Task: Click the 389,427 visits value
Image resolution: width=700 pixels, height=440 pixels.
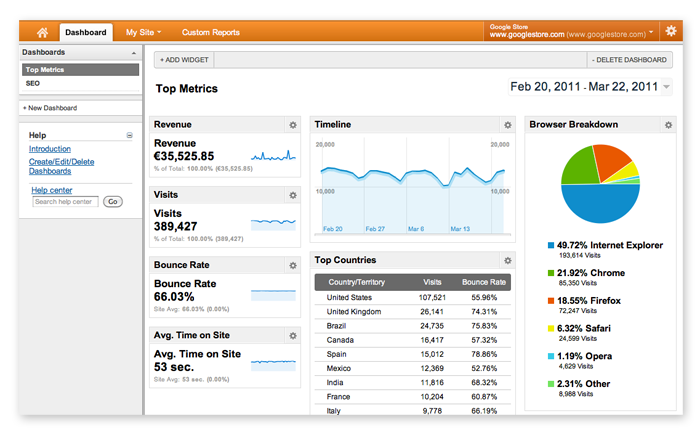Action: click(x=175, y=226)
